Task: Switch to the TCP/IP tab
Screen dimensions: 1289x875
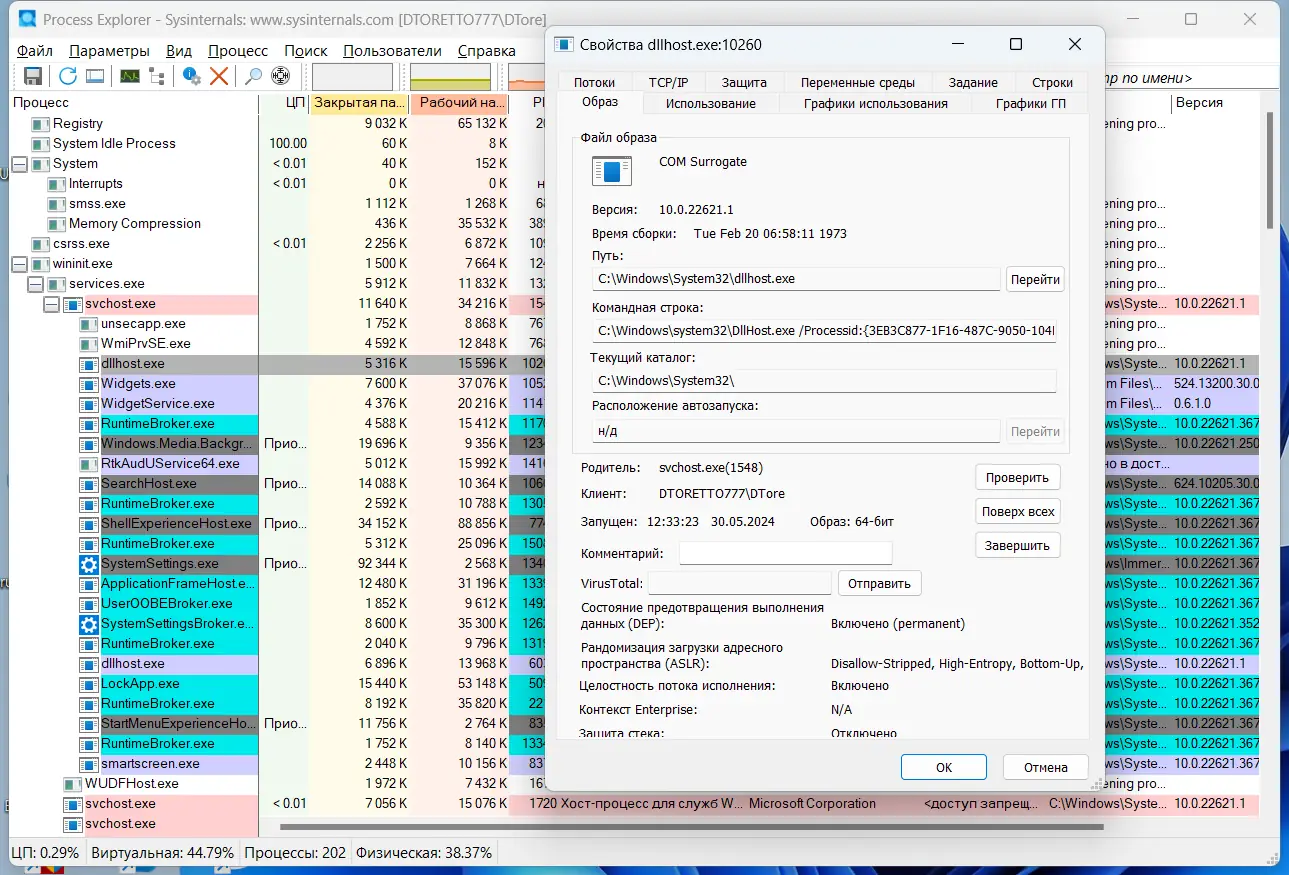Action: pyautogui.click(x=668, y=82)
